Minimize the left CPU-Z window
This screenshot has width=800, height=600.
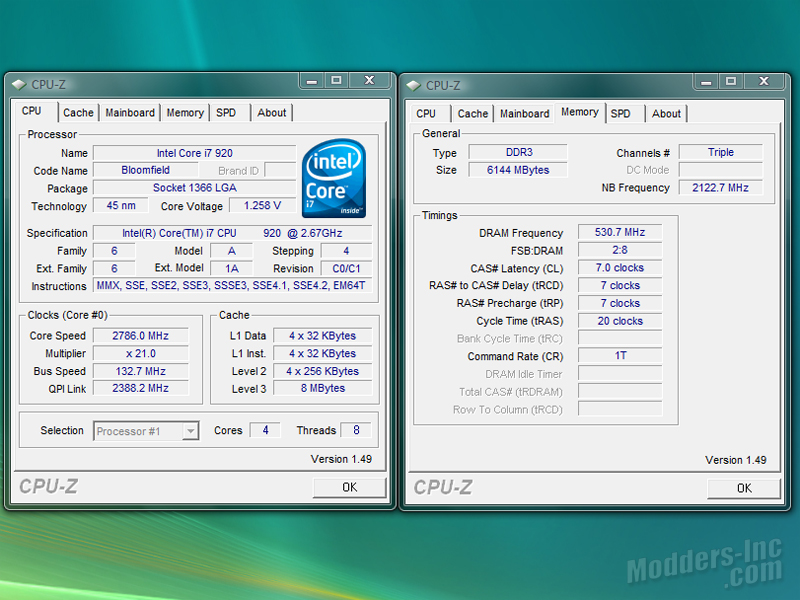[x=312, y=81]
